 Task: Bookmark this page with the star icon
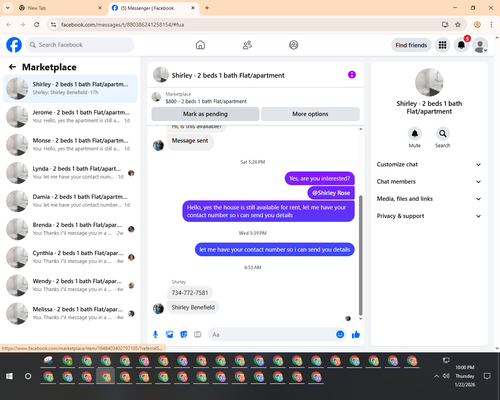[x=458, y=25]
